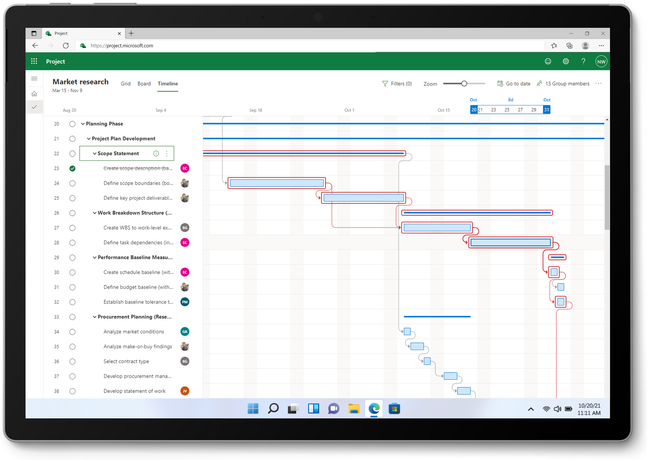Collapse the Project Plan Development group
Screen dimensions: 650x460
tap(88, 139)
